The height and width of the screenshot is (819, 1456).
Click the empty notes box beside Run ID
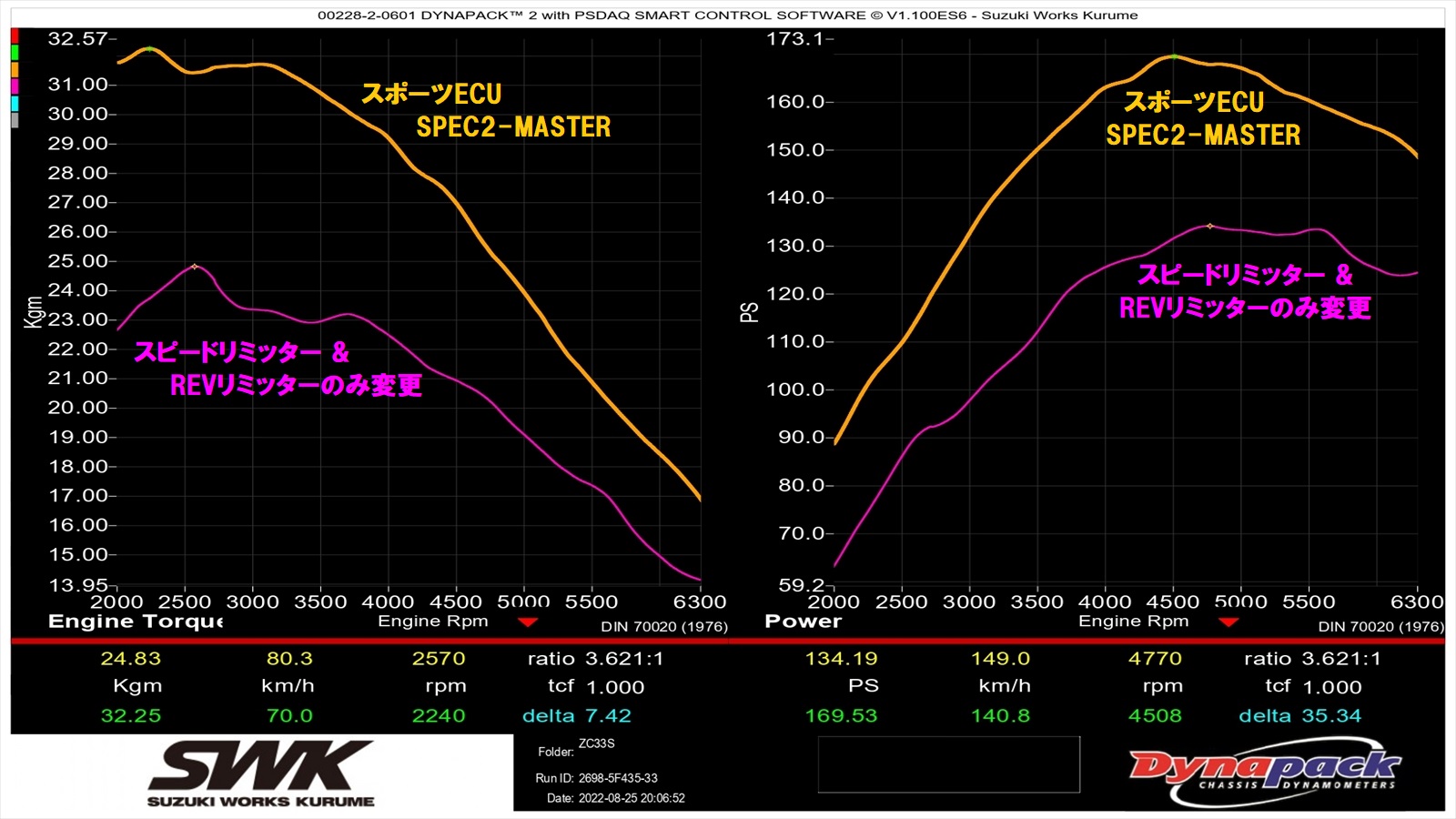point(948,764)
